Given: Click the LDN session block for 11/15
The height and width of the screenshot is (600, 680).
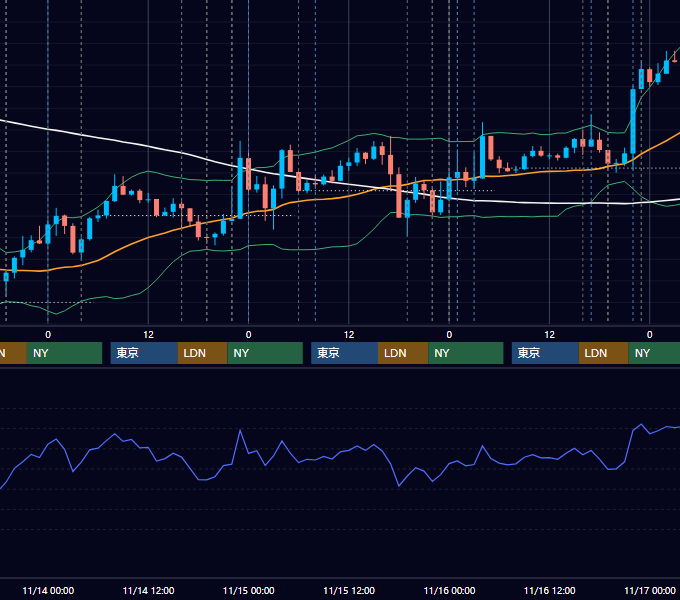Looking at the screenshot, I should [403, 353].
